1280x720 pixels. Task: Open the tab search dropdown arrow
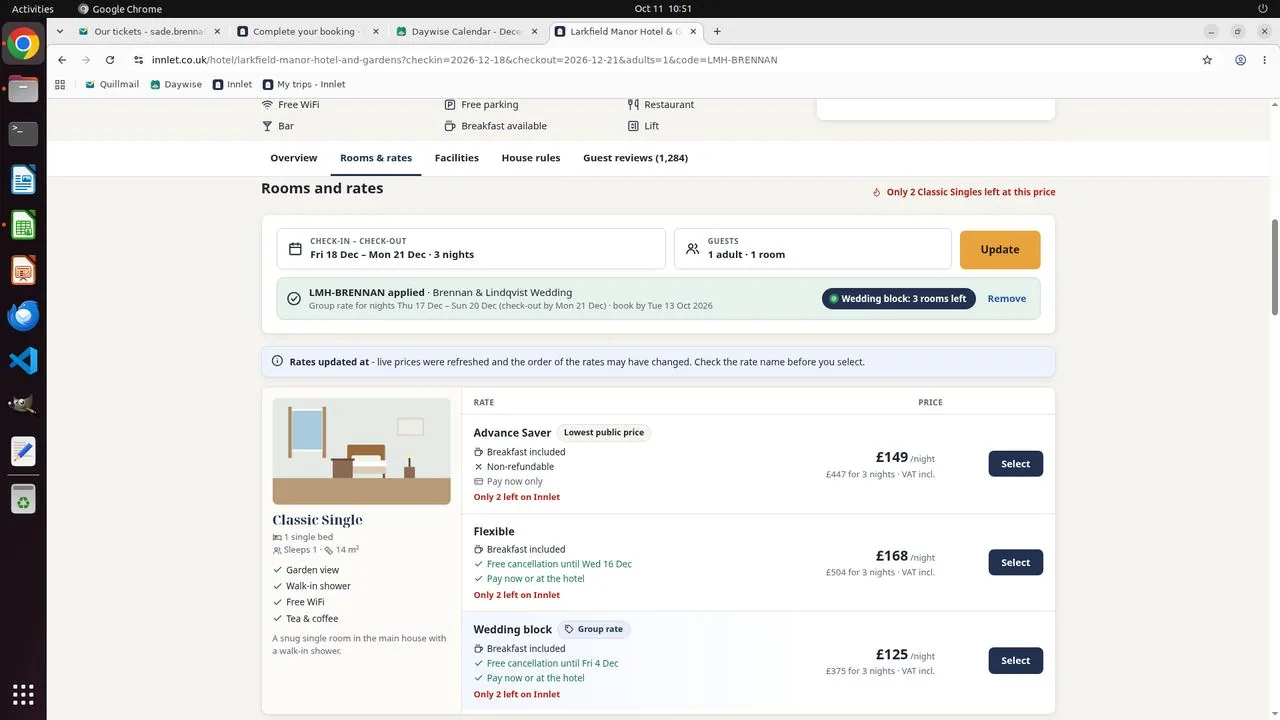click(61, 31)
